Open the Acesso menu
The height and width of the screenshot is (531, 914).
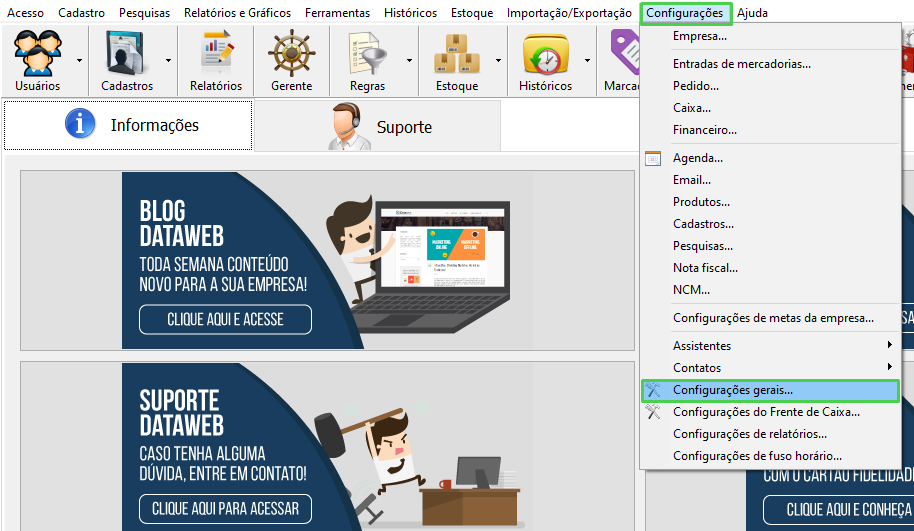tap(25, 12)
